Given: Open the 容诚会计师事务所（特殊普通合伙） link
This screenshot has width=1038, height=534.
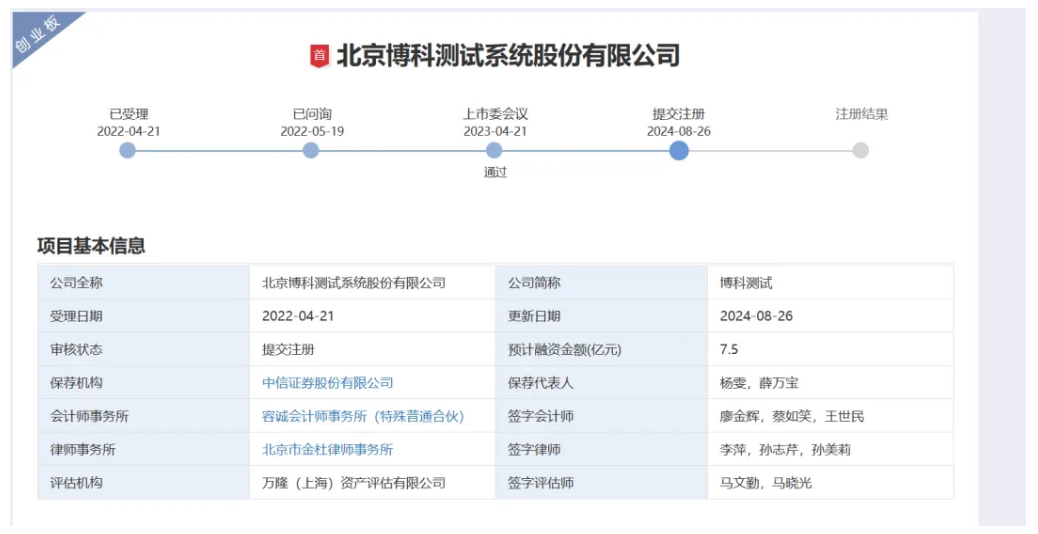Looking at the screenshot, I should click(363, 416).
